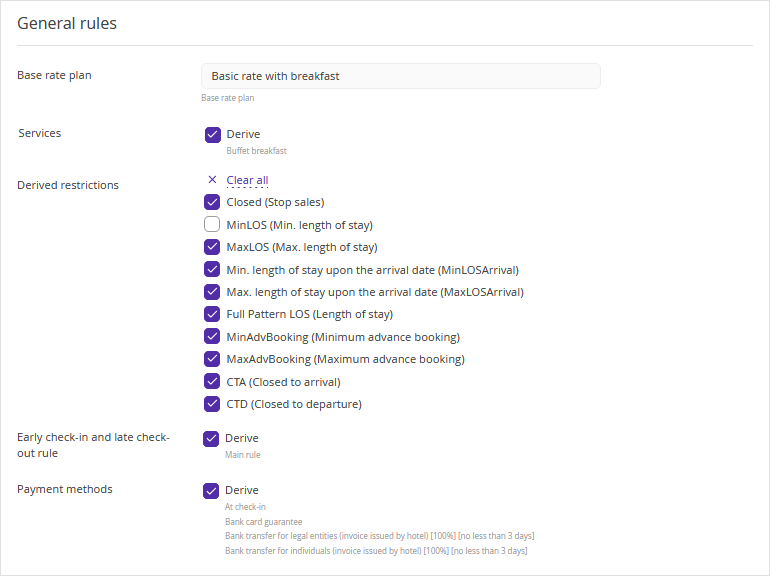The height and width of the screenshot is (576, 770).
Task: Uncheck Derive for Payment methods
Action: (x=211, y=491)
